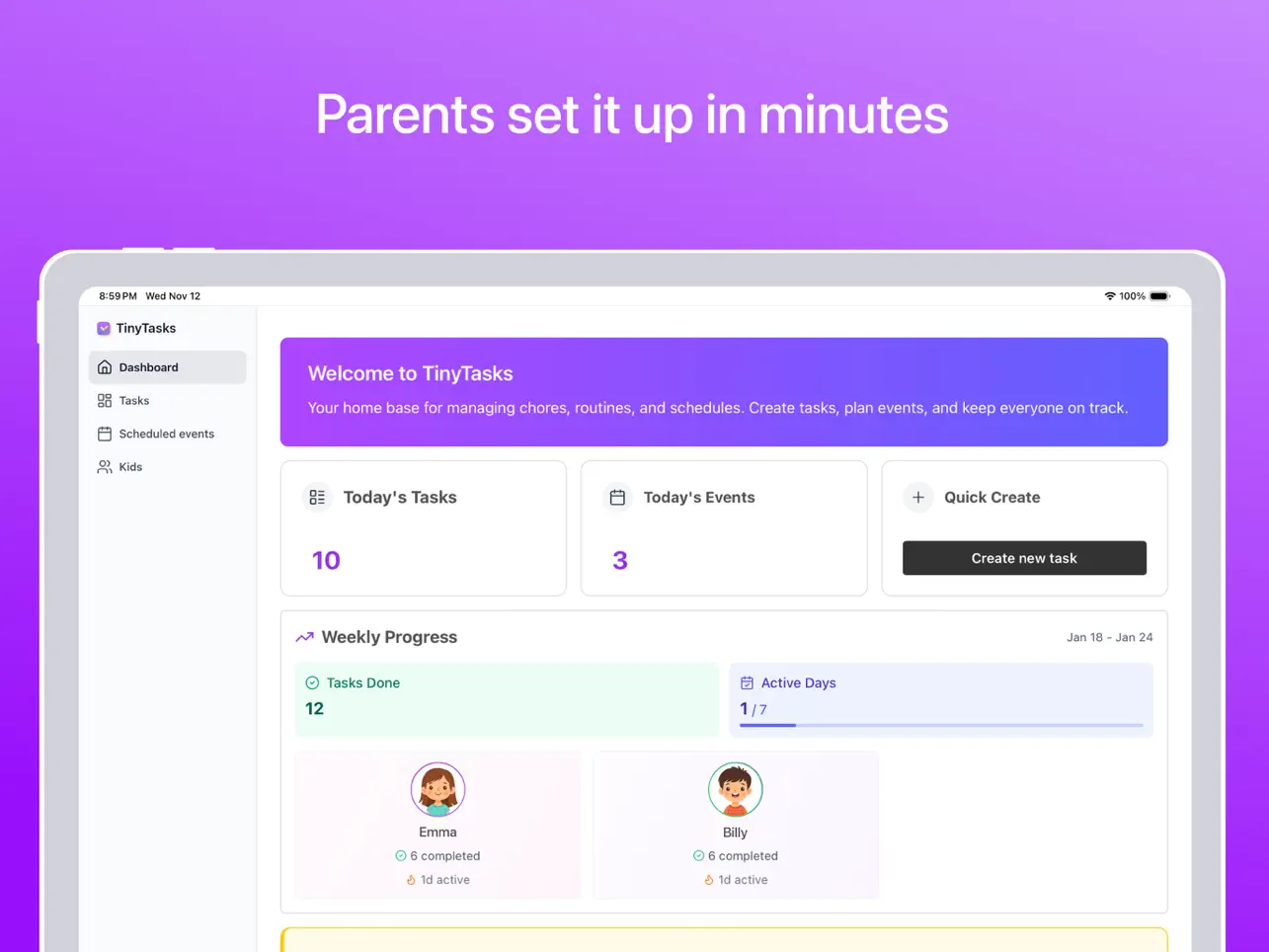Select the Dashboard home icon
The width and height of the screenshot is (1269, 952).
point(105,366)
